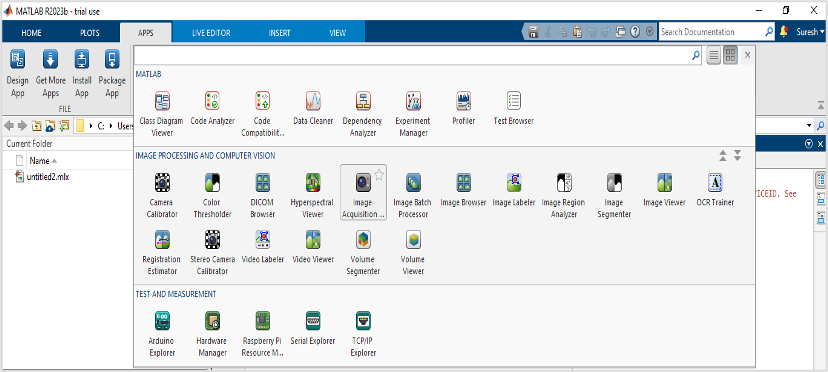Viewport: 828px width, 372px height.
Task: Open the INSERT tab
Action: click(x=279, y=33)
